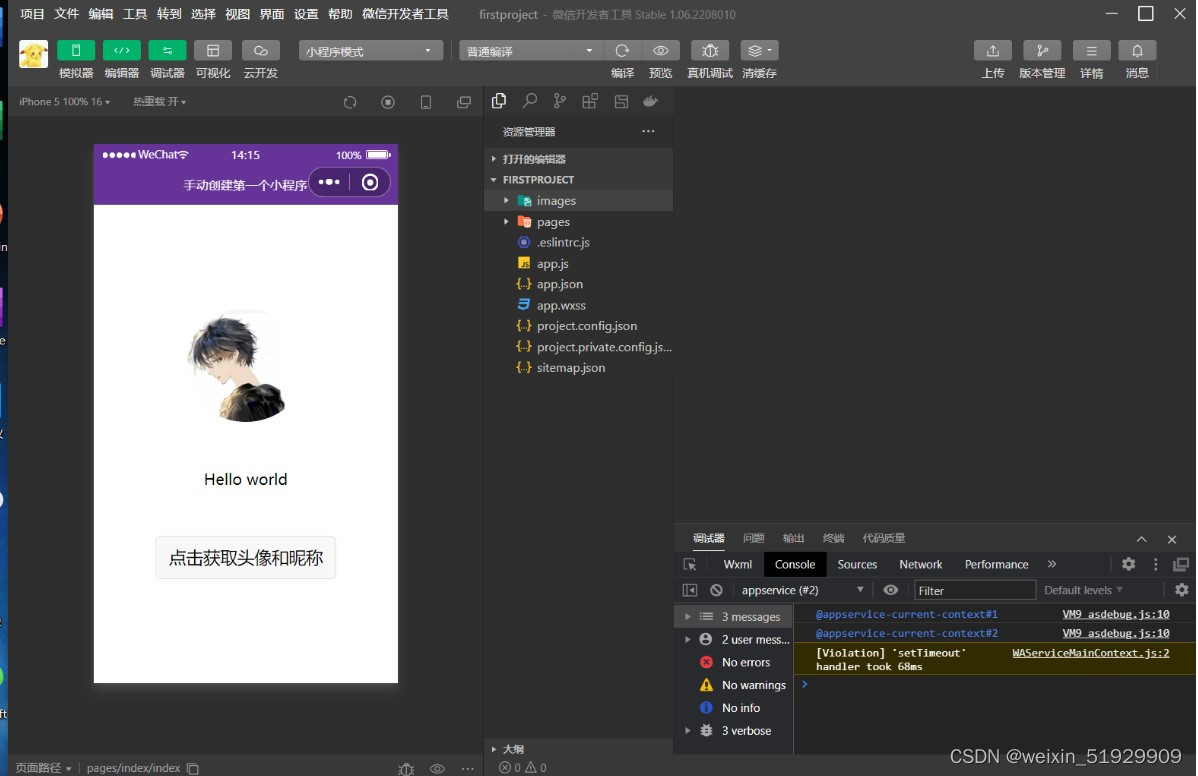The width and height of the screenshot is (1198, 776).
Task: Click the mini program capsule menu dots
Action: [x=329, y=182]
